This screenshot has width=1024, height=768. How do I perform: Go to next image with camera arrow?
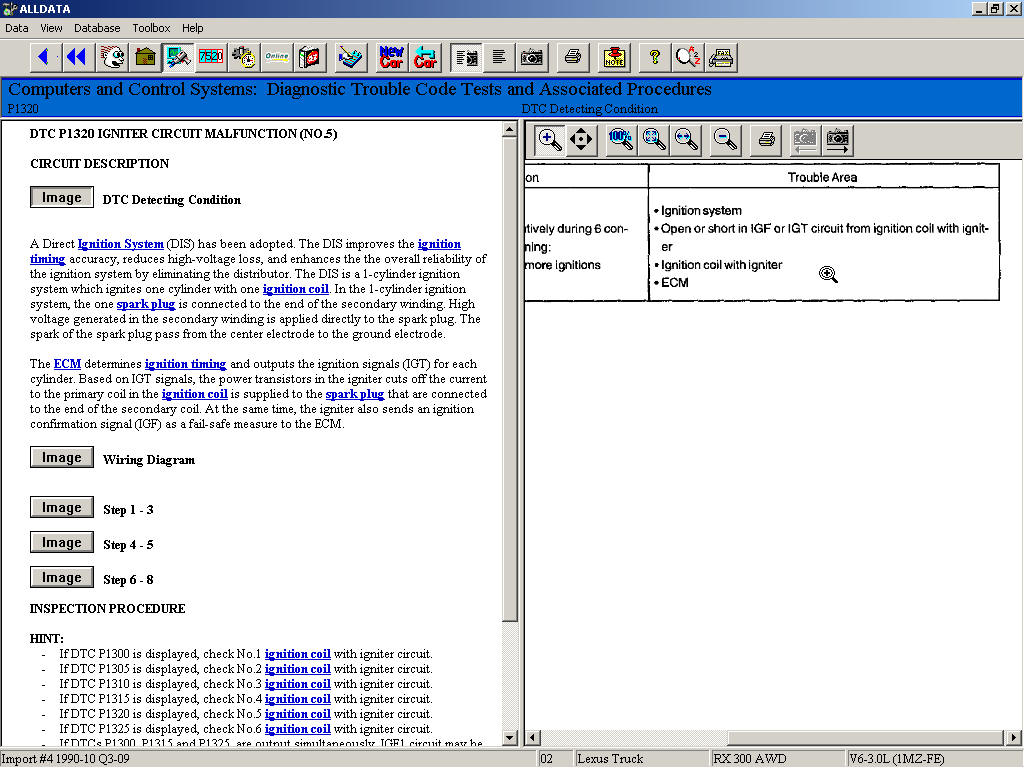pyautogui.click(x=838, y=140)
